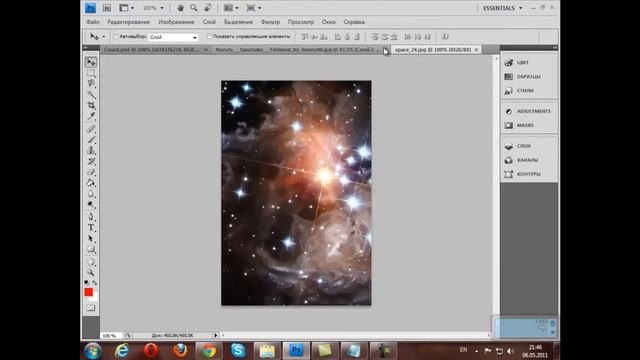Select the History Brush tool
The height and width of the screenshot is (360, 640).
point(91,162)
